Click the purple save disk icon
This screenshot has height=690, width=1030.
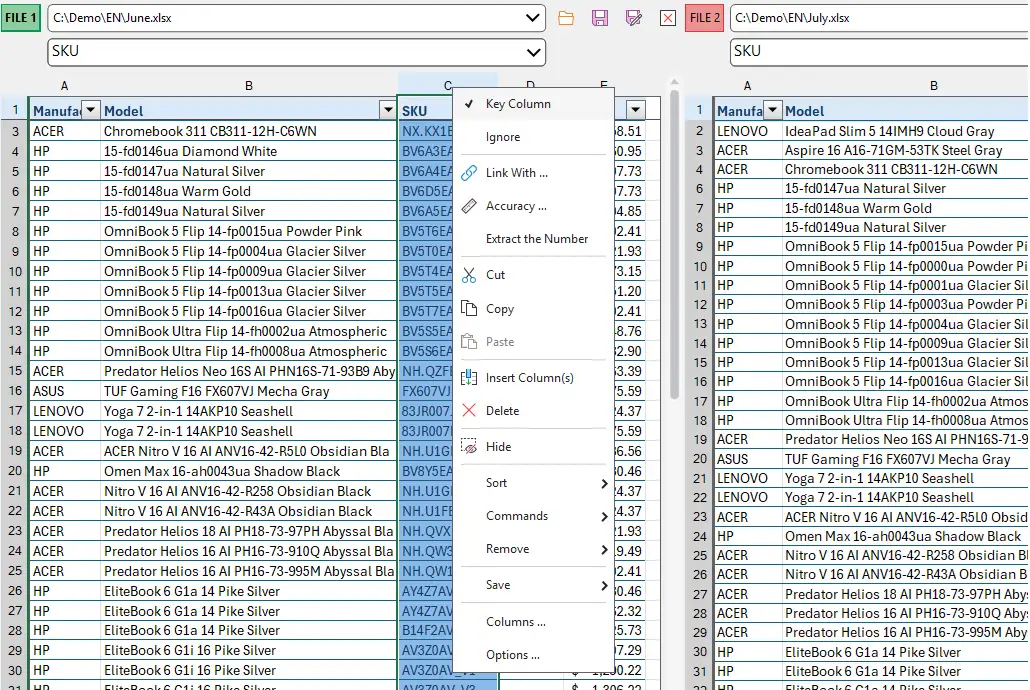600,18
